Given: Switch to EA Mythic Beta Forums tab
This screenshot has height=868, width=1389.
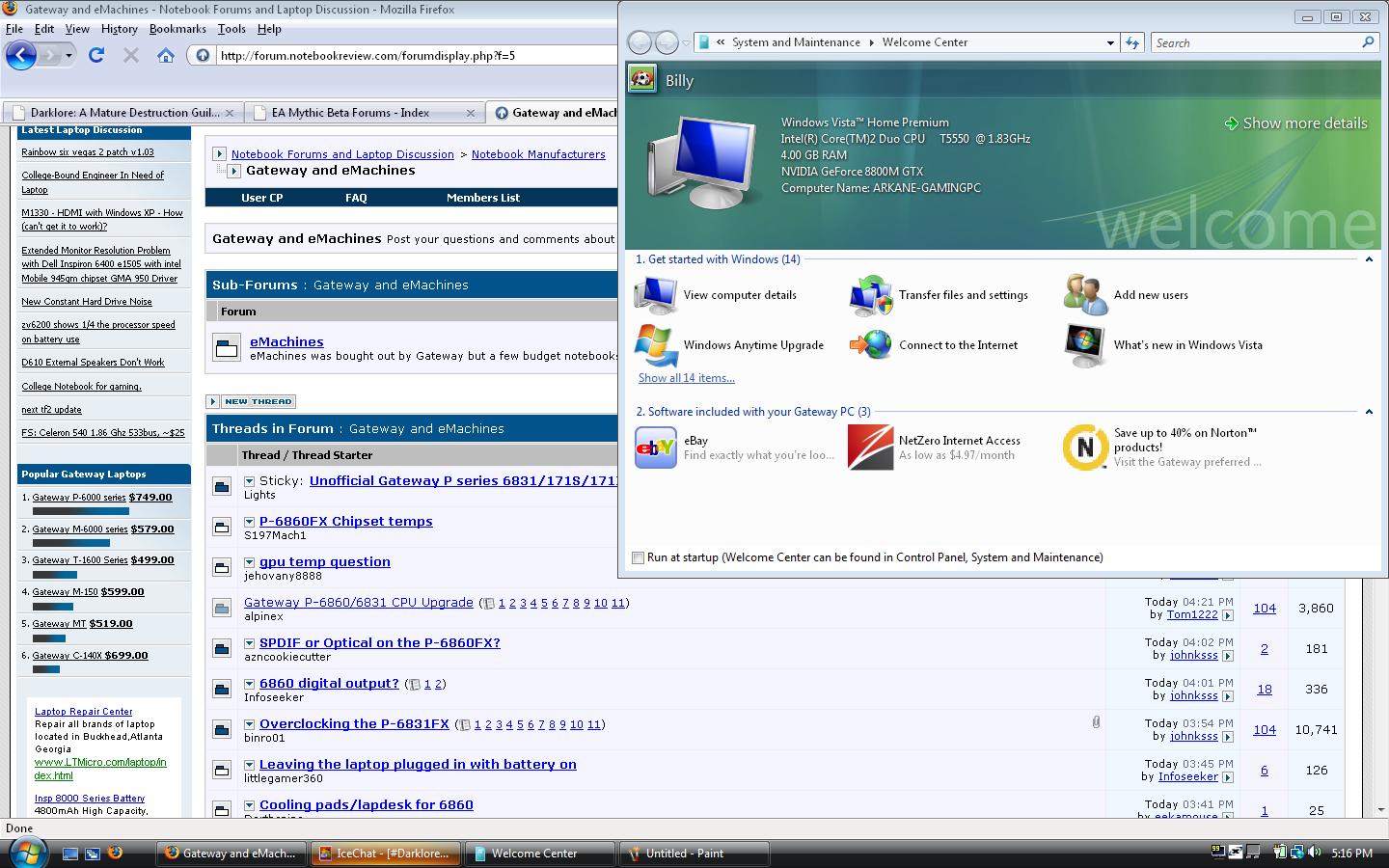Looking at the screenshot, I should click(351, 113).
